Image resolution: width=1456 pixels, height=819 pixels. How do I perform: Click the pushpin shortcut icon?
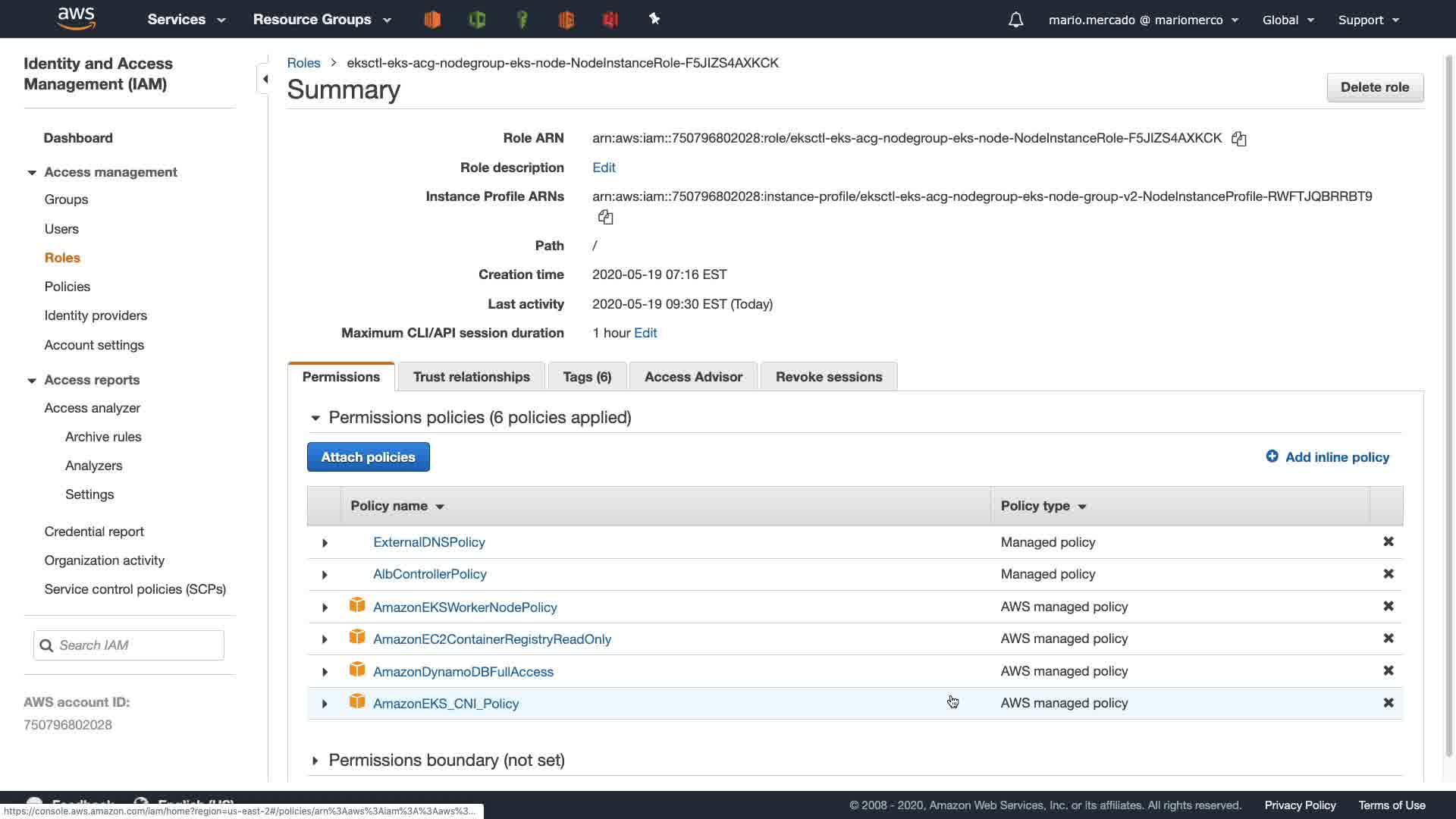tap(654, 19)
